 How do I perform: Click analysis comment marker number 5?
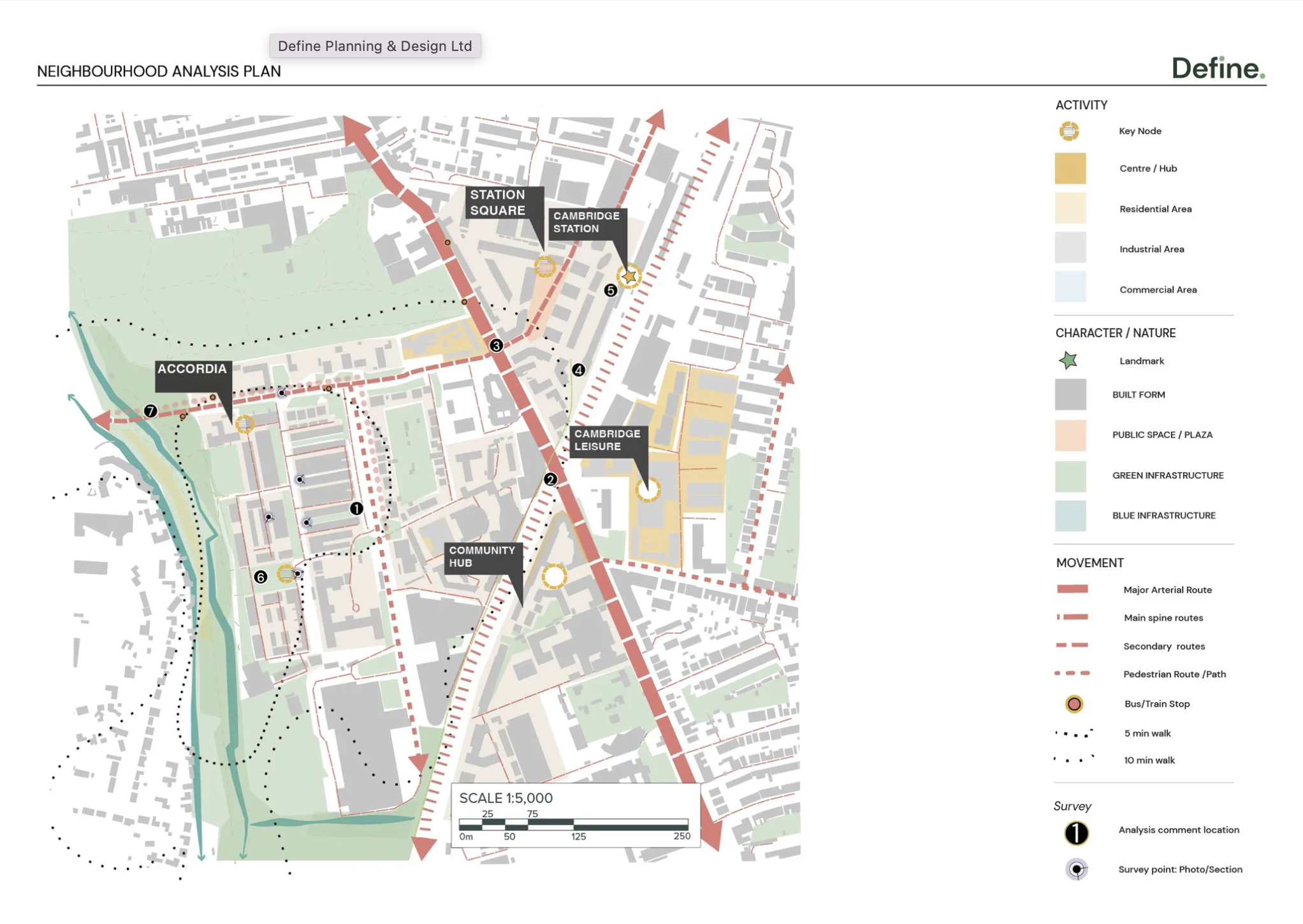(611, 291)
